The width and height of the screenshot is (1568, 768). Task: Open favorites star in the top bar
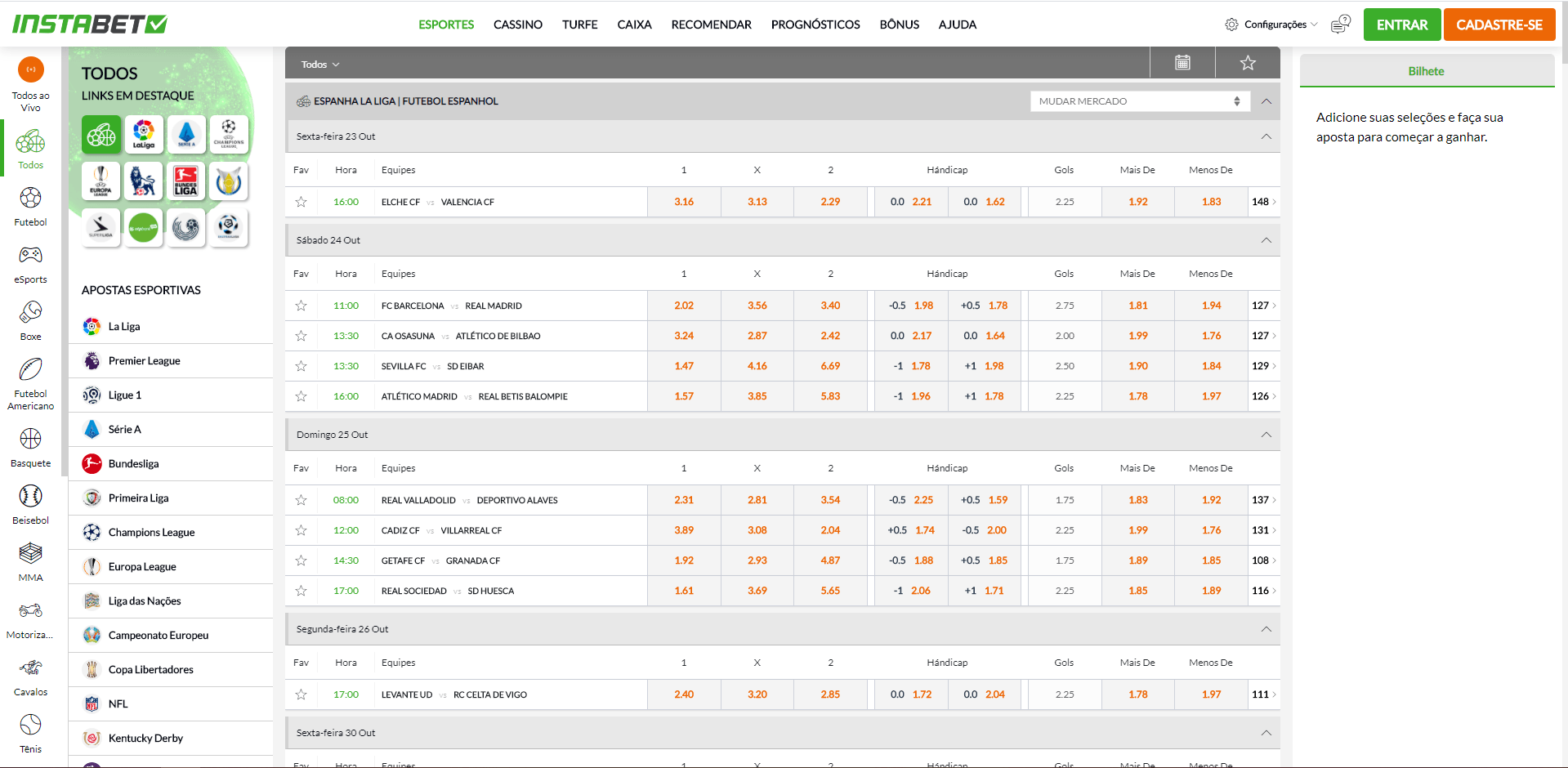point(1248,63)
